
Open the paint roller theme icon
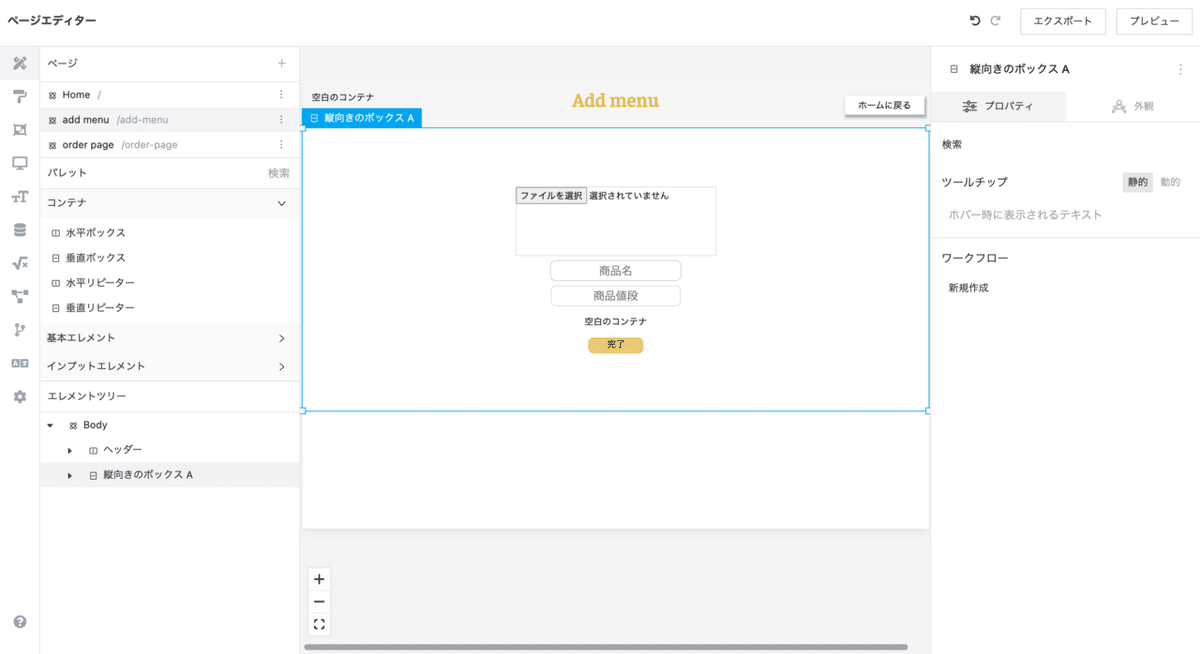[19, 96]
